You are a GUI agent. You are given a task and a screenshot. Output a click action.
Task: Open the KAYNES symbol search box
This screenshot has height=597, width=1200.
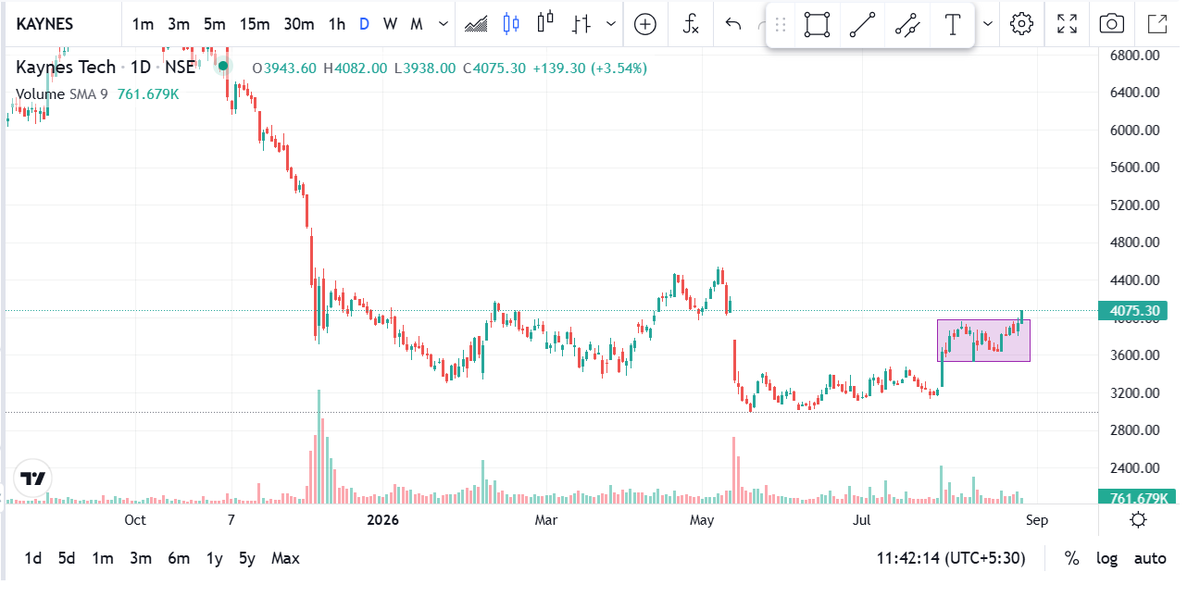(45, 24)
